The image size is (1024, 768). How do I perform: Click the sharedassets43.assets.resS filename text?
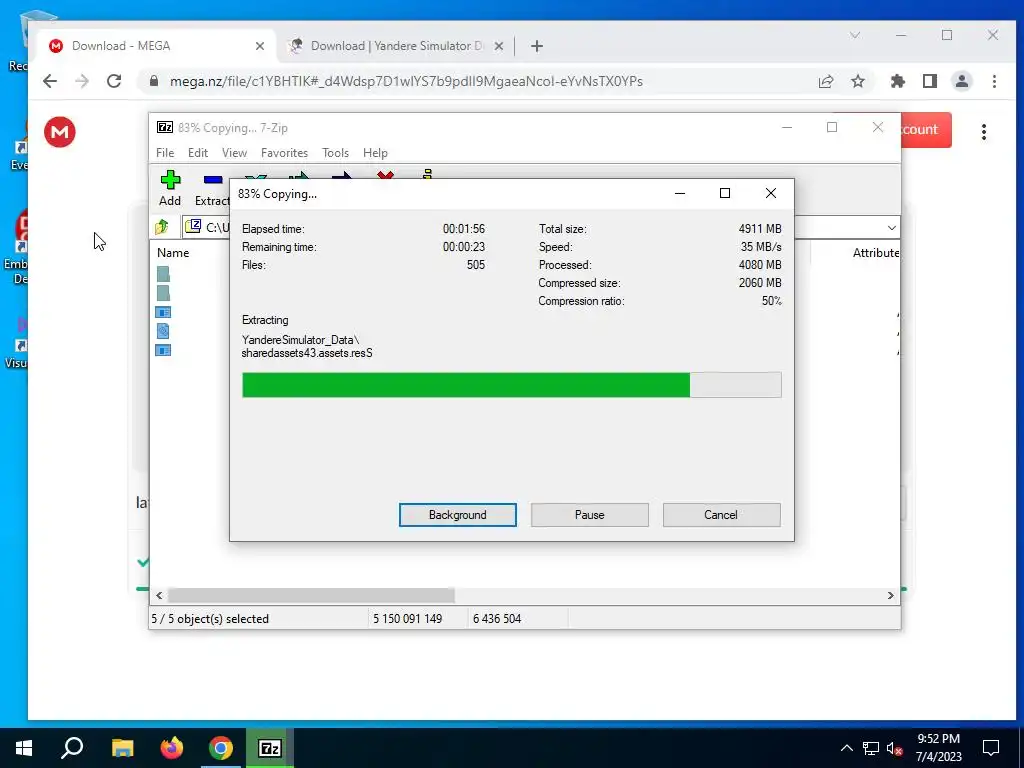307,353
